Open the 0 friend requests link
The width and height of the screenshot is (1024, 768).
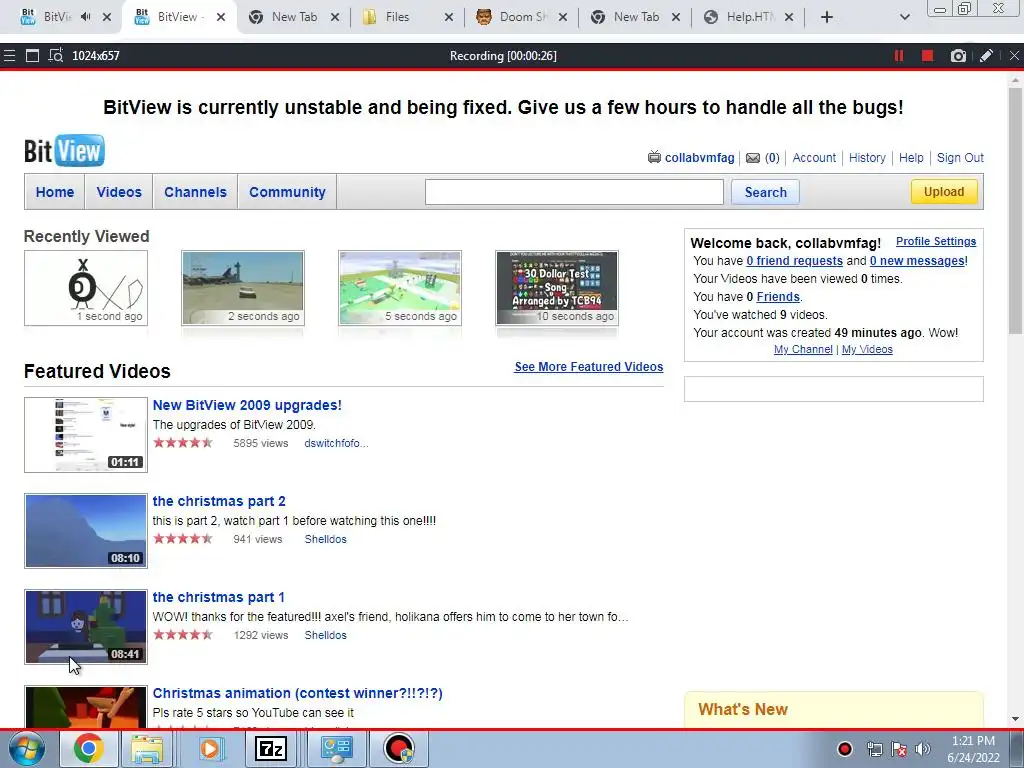(x=794, y=261)
